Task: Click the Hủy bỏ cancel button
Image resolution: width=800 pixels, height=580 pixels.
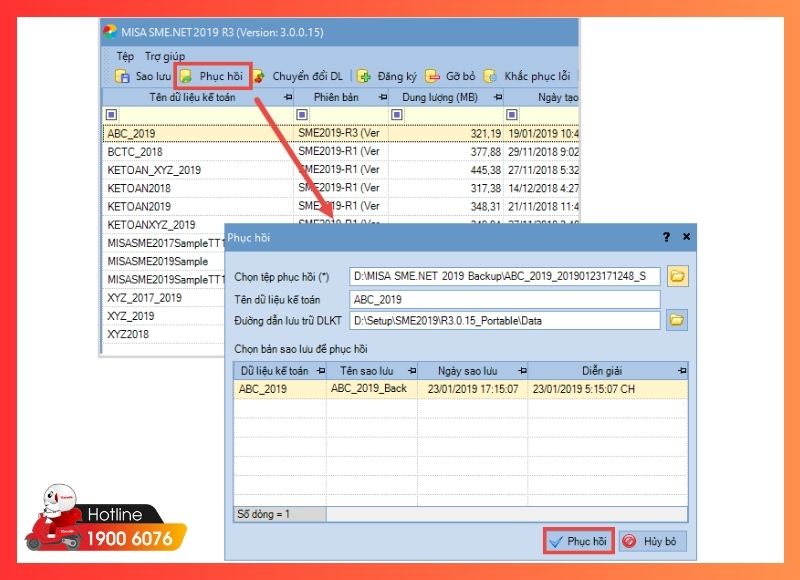Action: pyautogui.click(x=653, y=541)
